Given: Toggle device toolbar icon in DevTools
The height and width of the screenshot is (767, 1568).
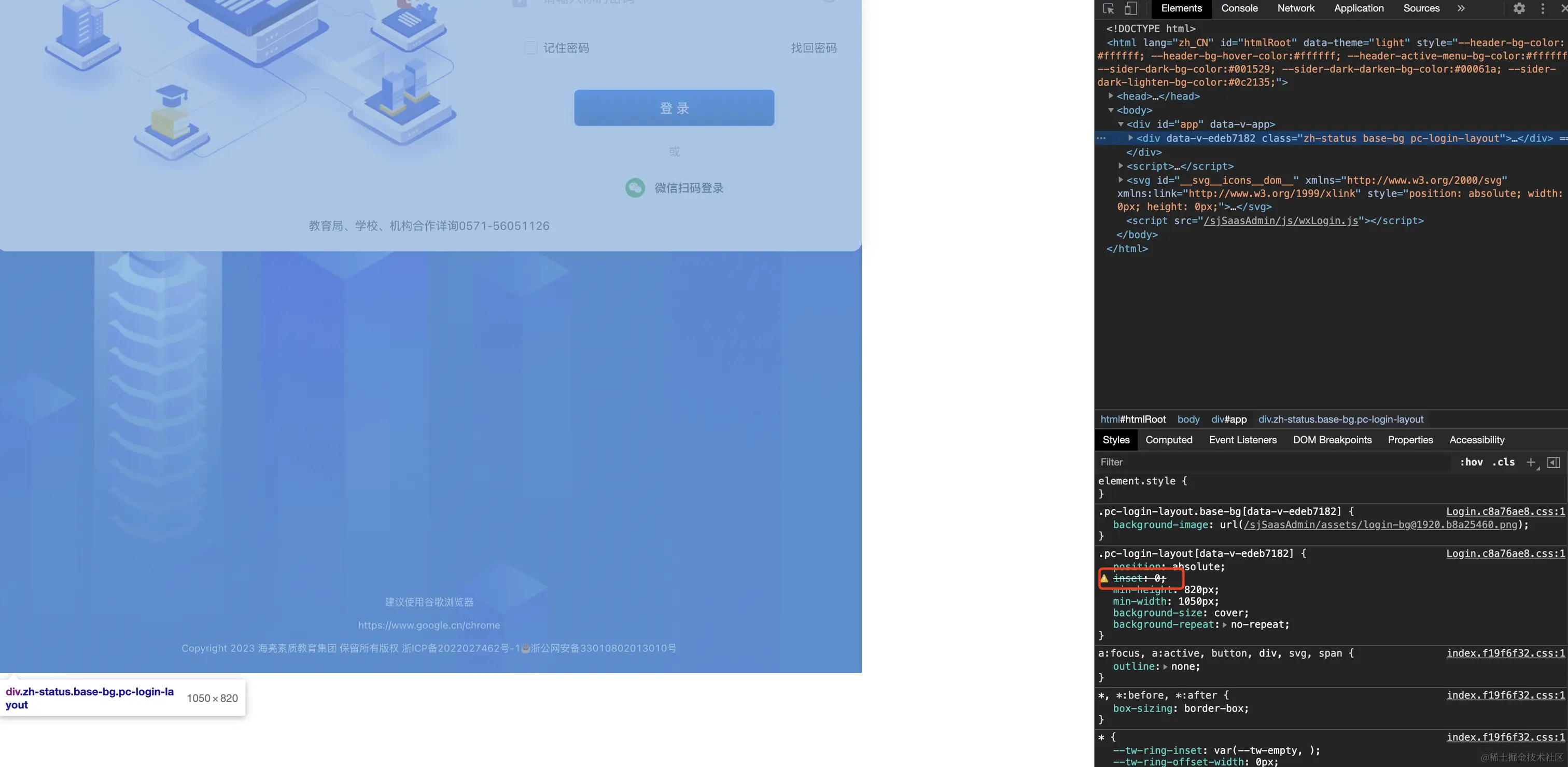Looking at the screenshot, I should click(x=1130, y=8).
